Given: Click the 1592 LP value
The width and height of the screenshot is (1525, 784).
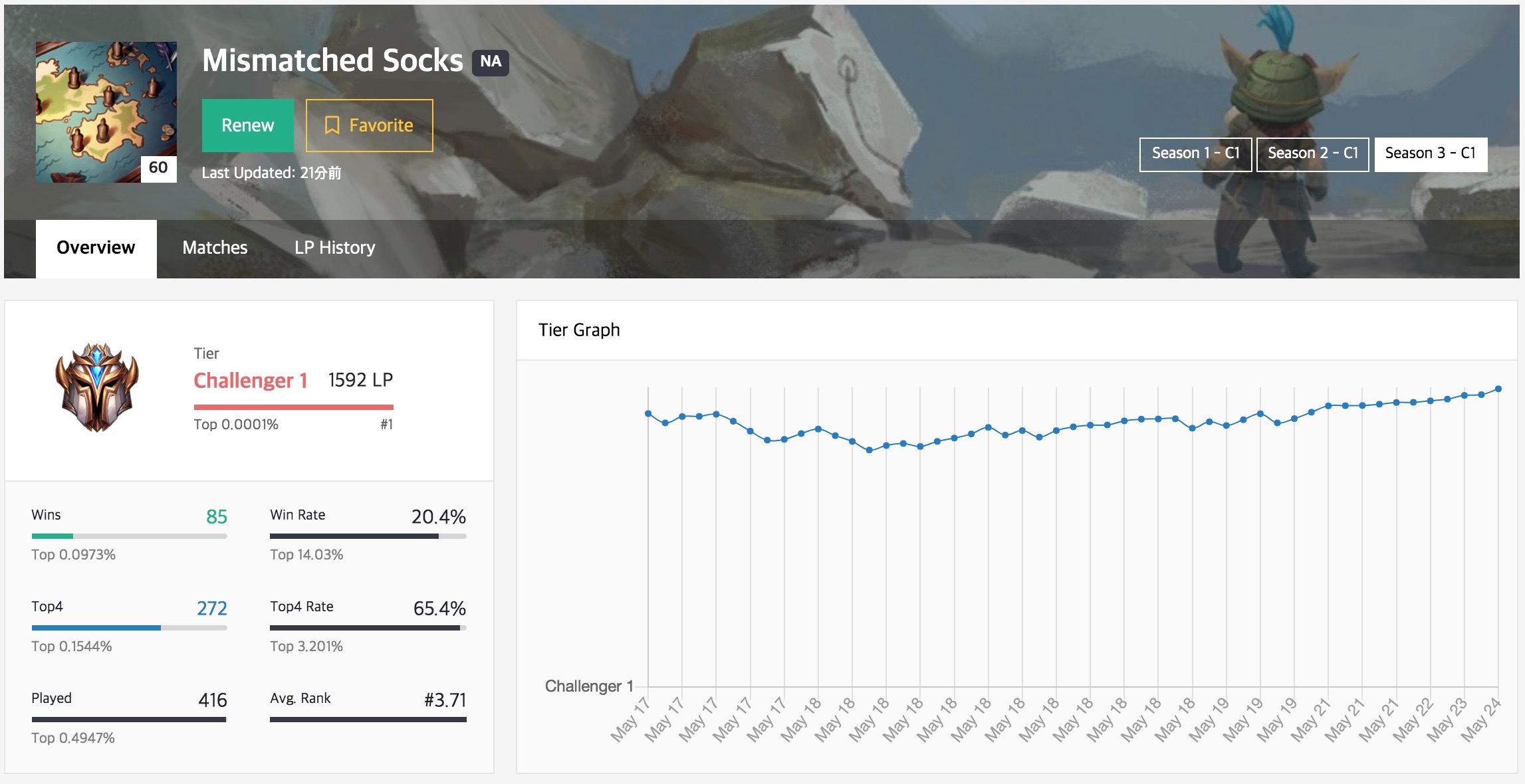Looking at the screenshot, I should coord(360,380).
